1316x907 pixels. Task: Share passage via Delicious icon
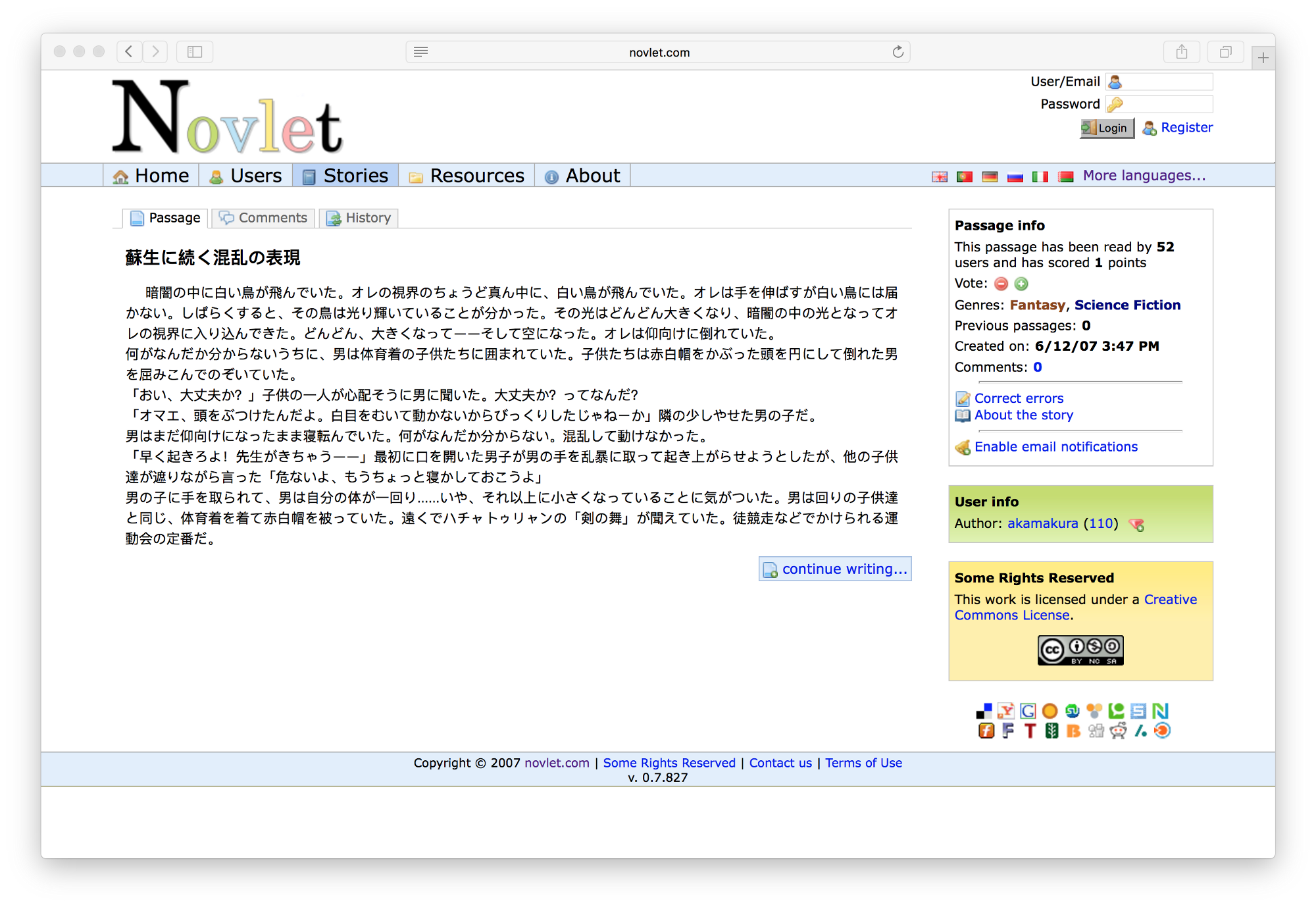pos(984,711)
